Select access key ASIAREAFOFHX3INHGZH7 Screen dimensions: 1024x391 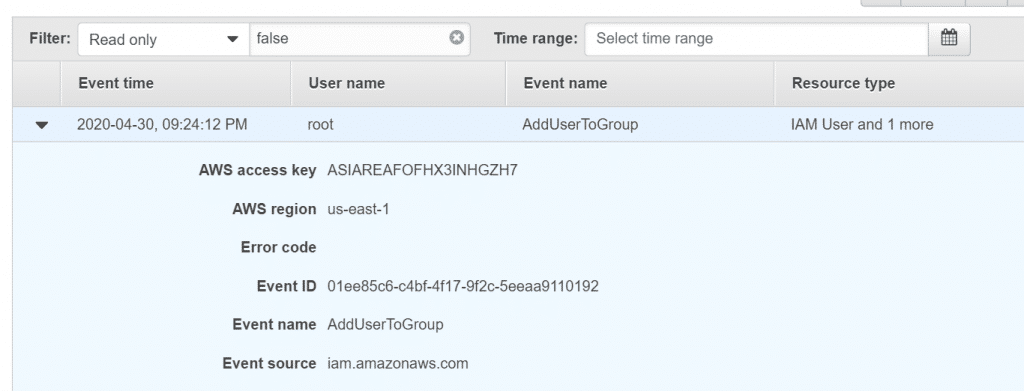(423, 170)
